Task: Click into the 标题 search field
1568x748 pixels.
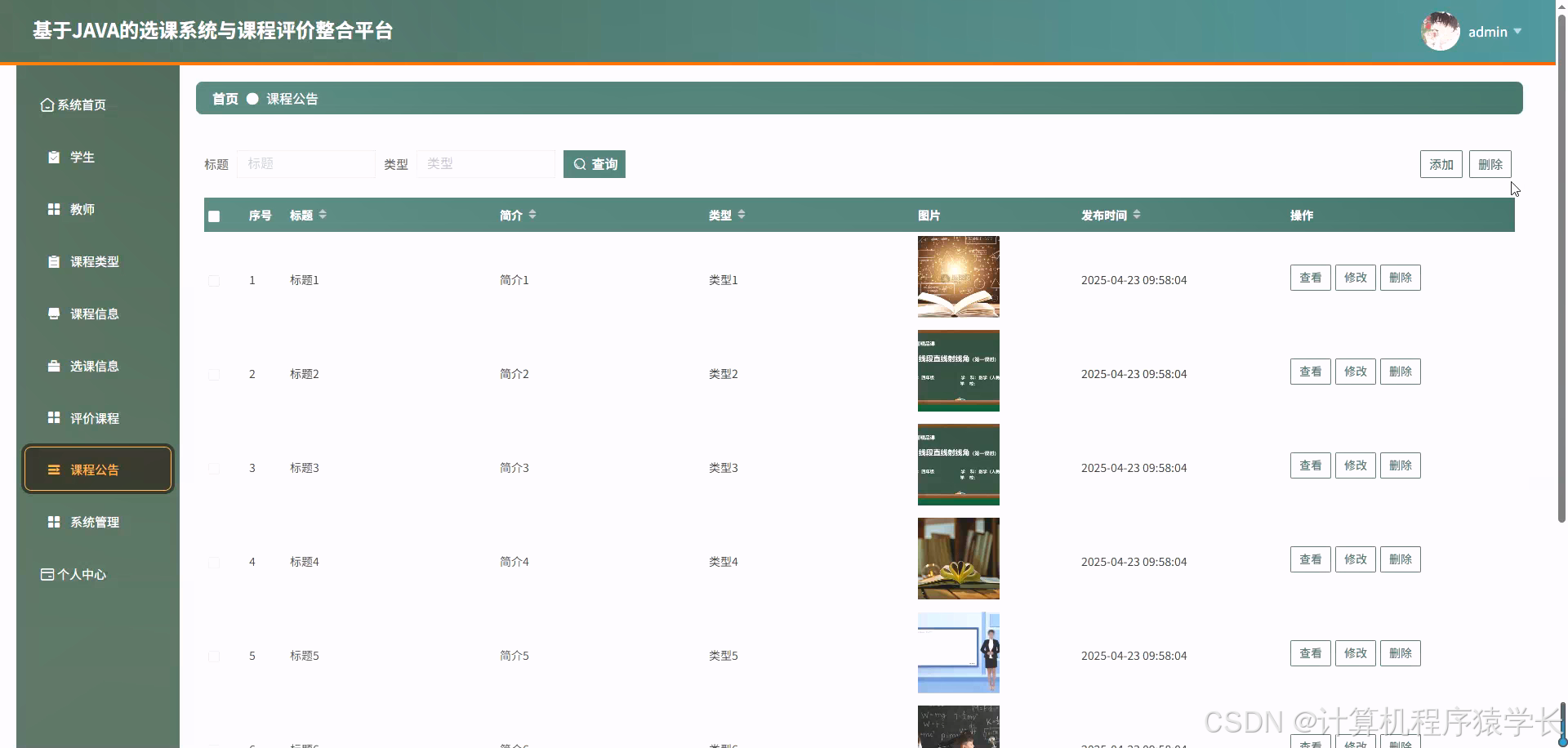Action: 305,164
